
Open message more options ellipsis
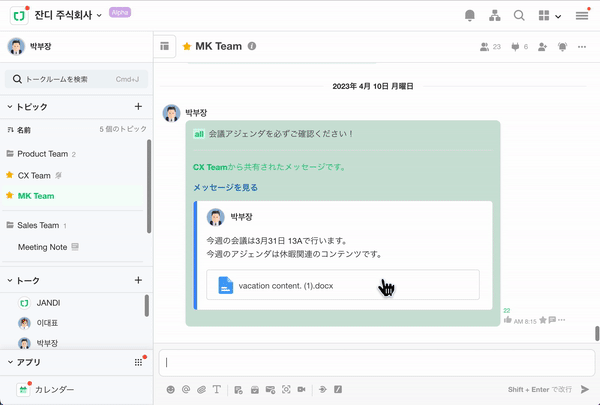(x=561, y=320)
